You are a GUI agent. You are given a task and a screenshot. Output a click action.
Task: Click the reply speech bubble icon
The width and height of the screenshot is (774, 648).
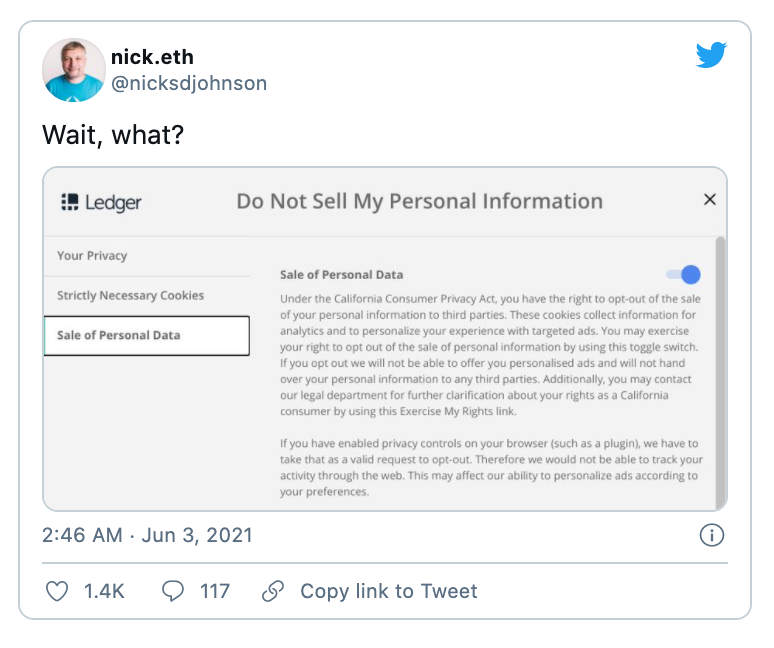[173, 591]
